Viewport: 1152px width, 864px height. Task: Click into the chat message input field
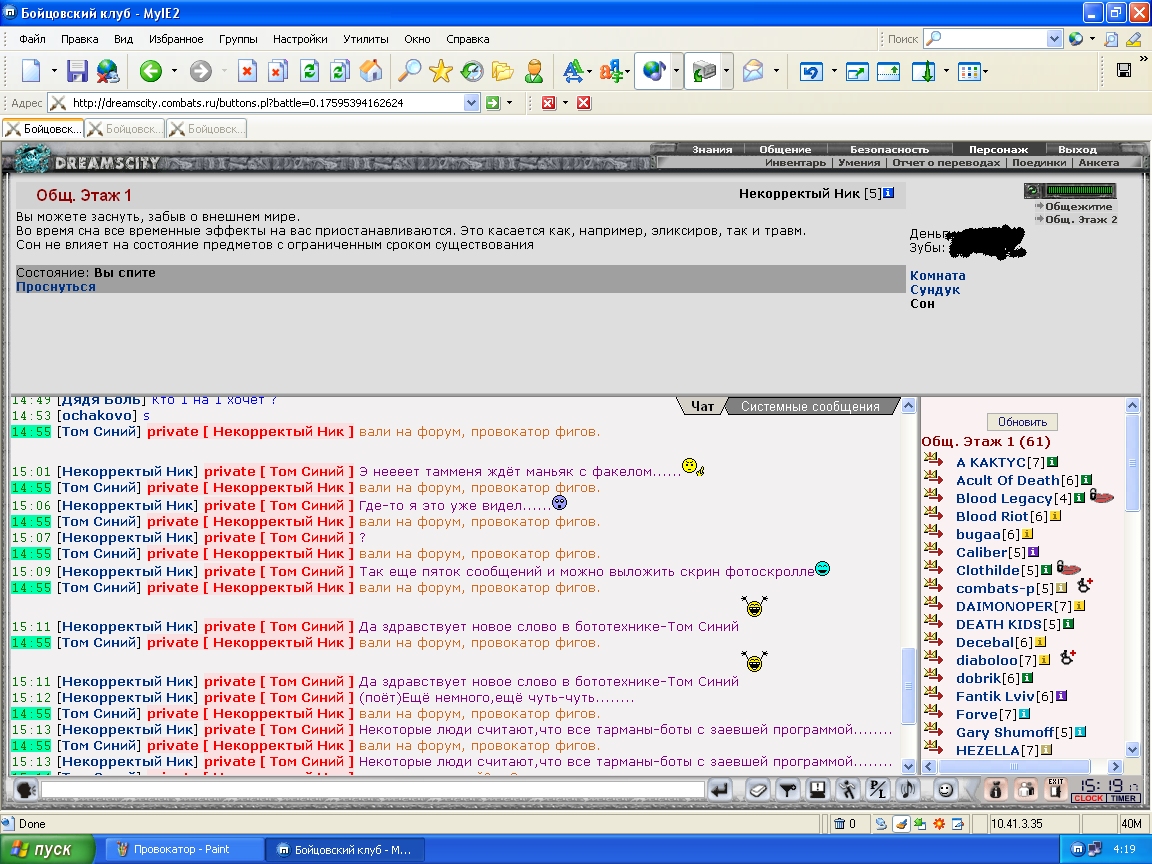(372, 790)
